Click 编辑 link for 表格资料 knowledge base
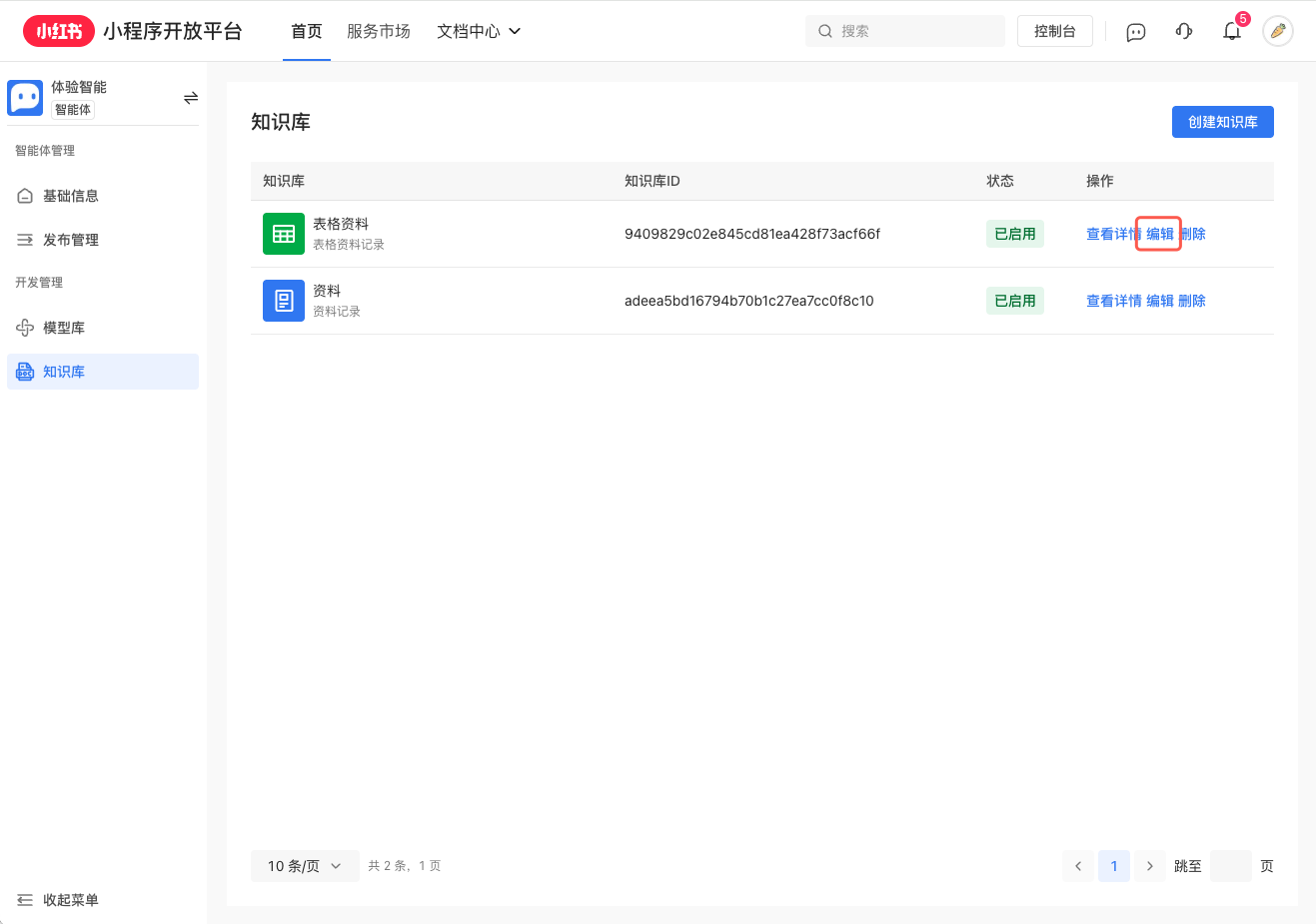The width and height of the screenshot is (1316, 924). click(x=1157, y=233)
